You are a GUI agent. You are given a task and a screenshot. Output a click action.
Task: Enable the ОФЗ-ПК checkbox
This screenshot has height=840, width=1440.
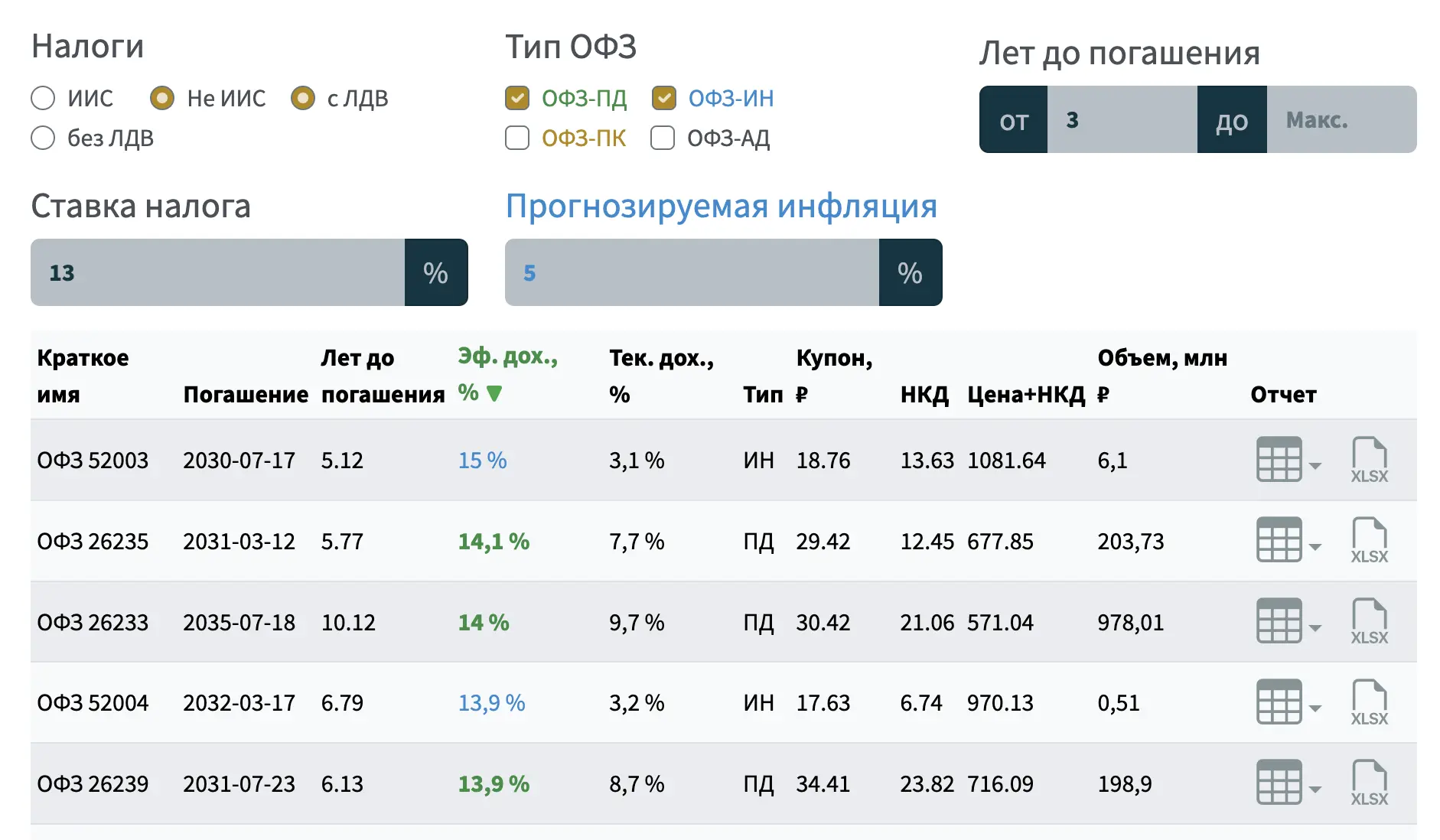tap(517, 138)
